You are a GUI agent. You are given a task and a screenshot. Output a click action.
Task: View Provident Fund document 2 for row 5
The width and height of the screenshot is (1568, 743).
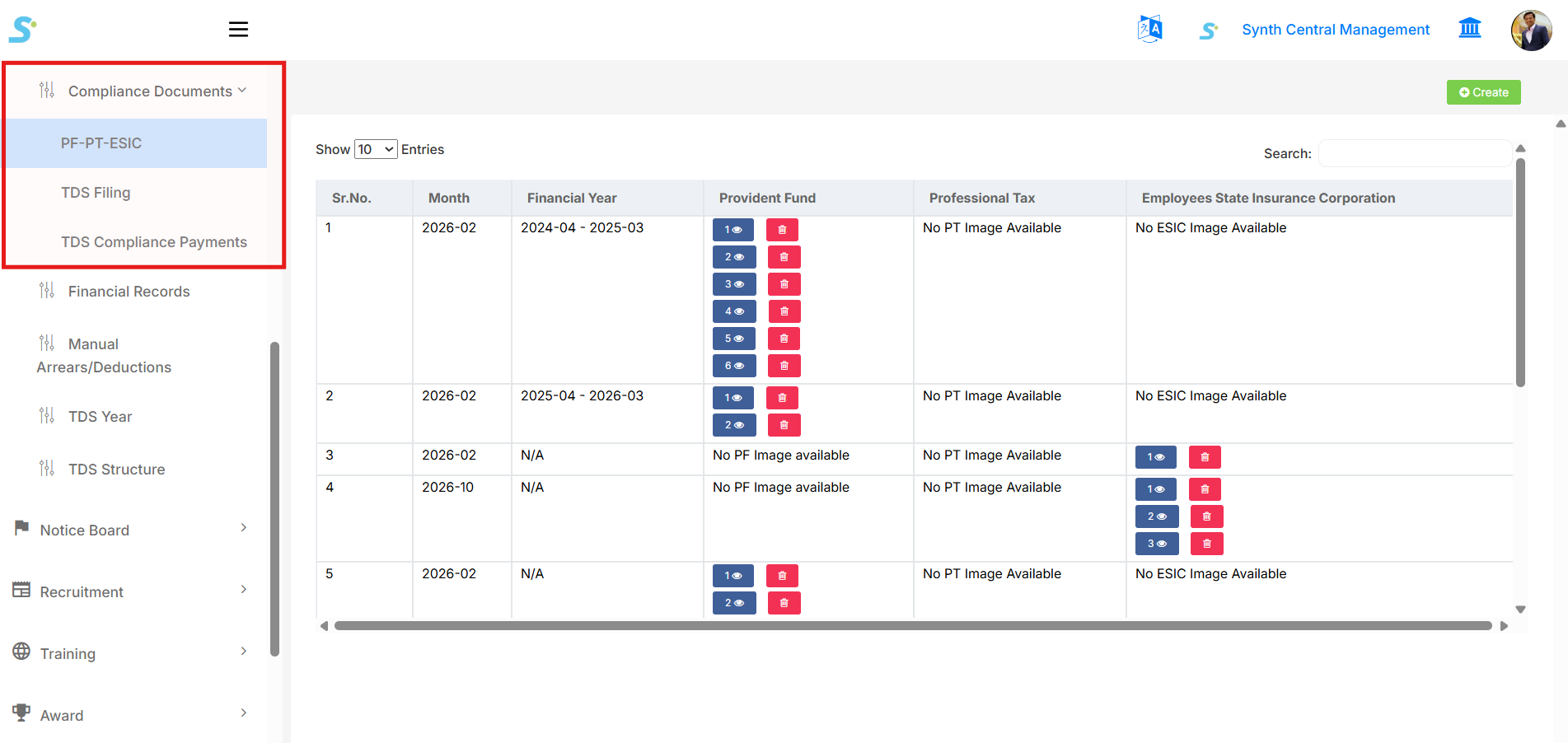pyautogui.click(x=733, y=602)
